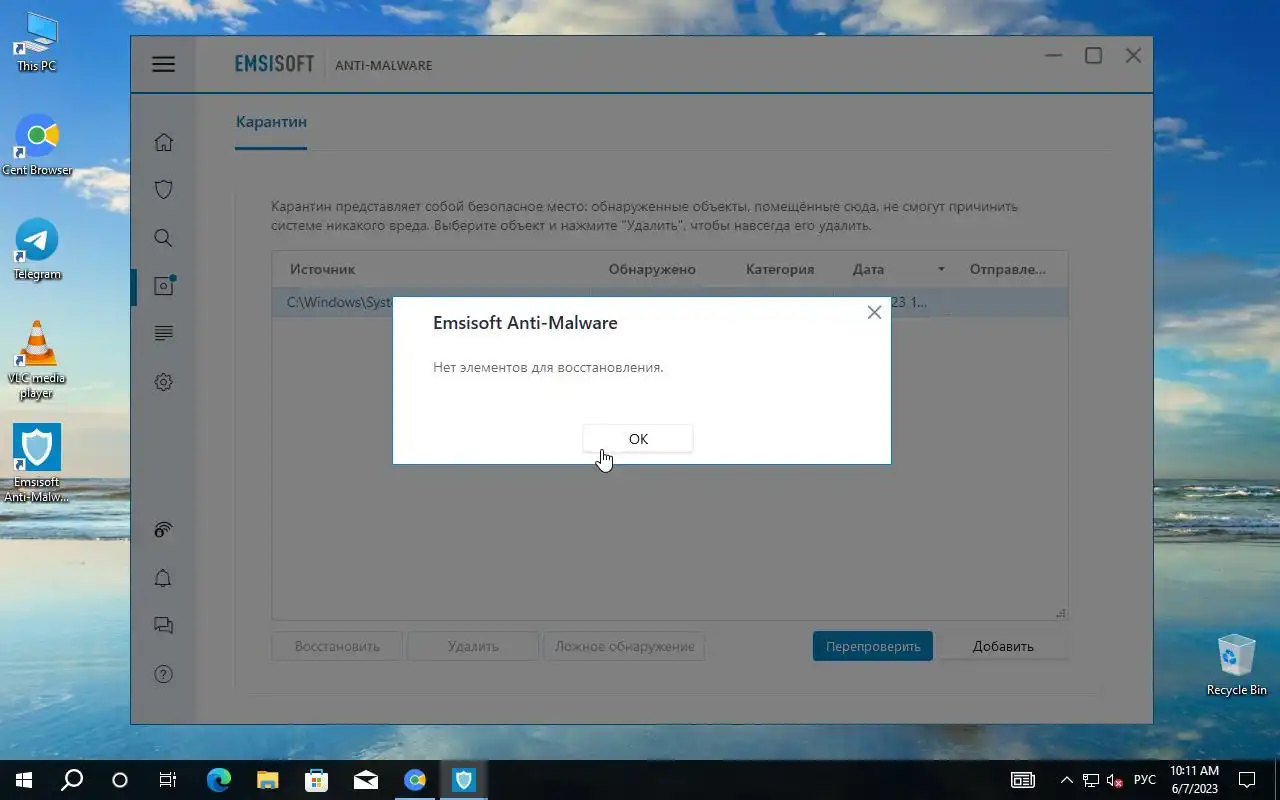This screenshot has width=1280, height=800.
Task: Launch Microsoft Edge from taskbar
Action: 218,780
